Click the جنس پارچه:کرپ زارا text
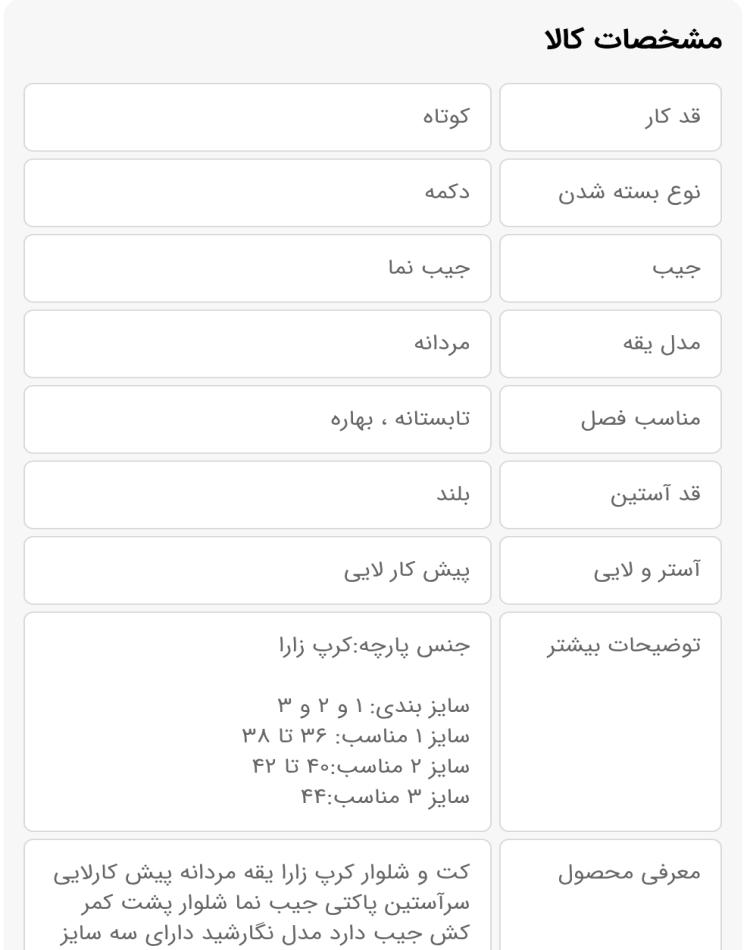Viewport: 750px width, 950px height. click(374, 646)
